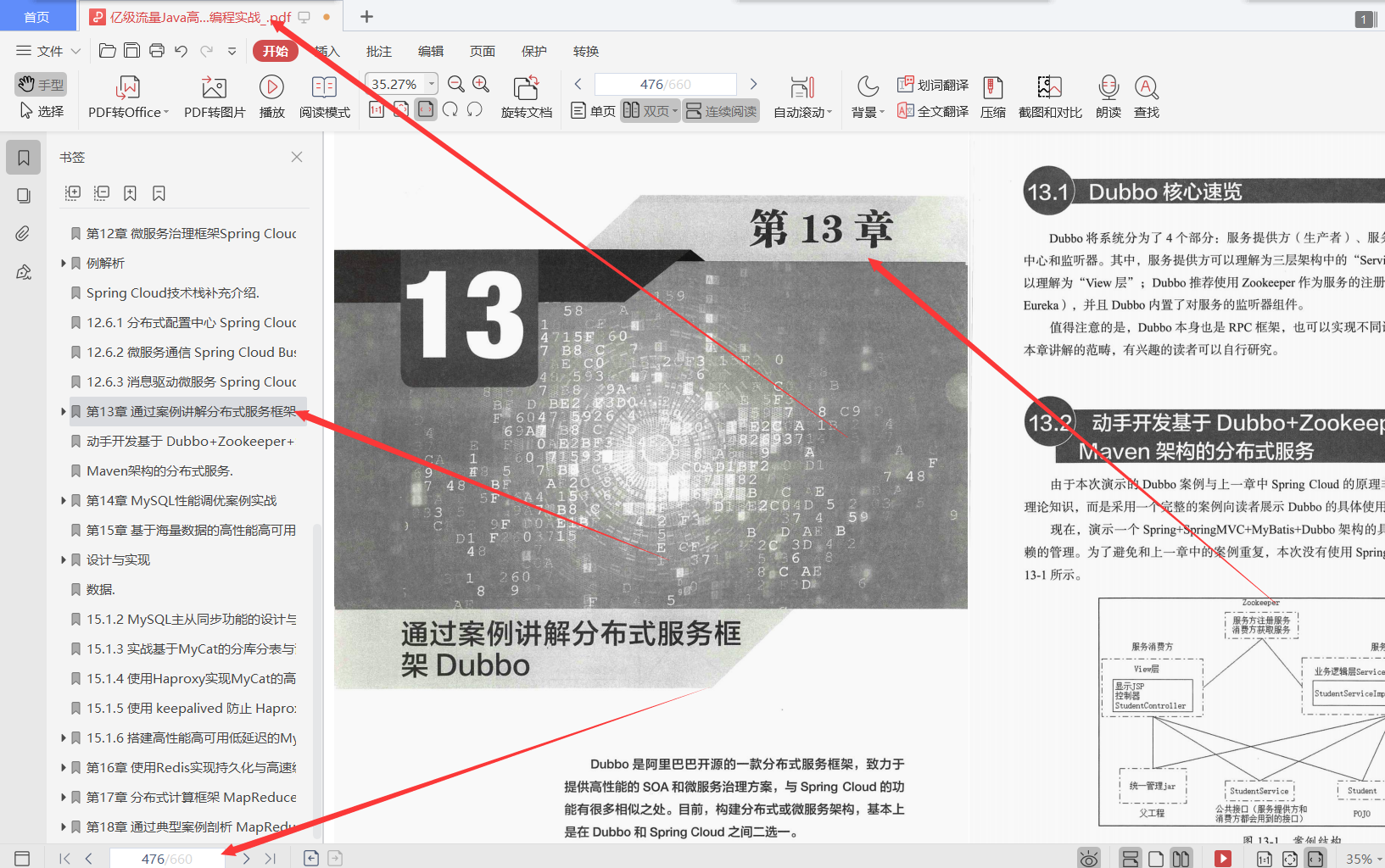This screenshot has width=1385, height=868.
Task: Jump to last page in status bar
Action: (271, 859)
